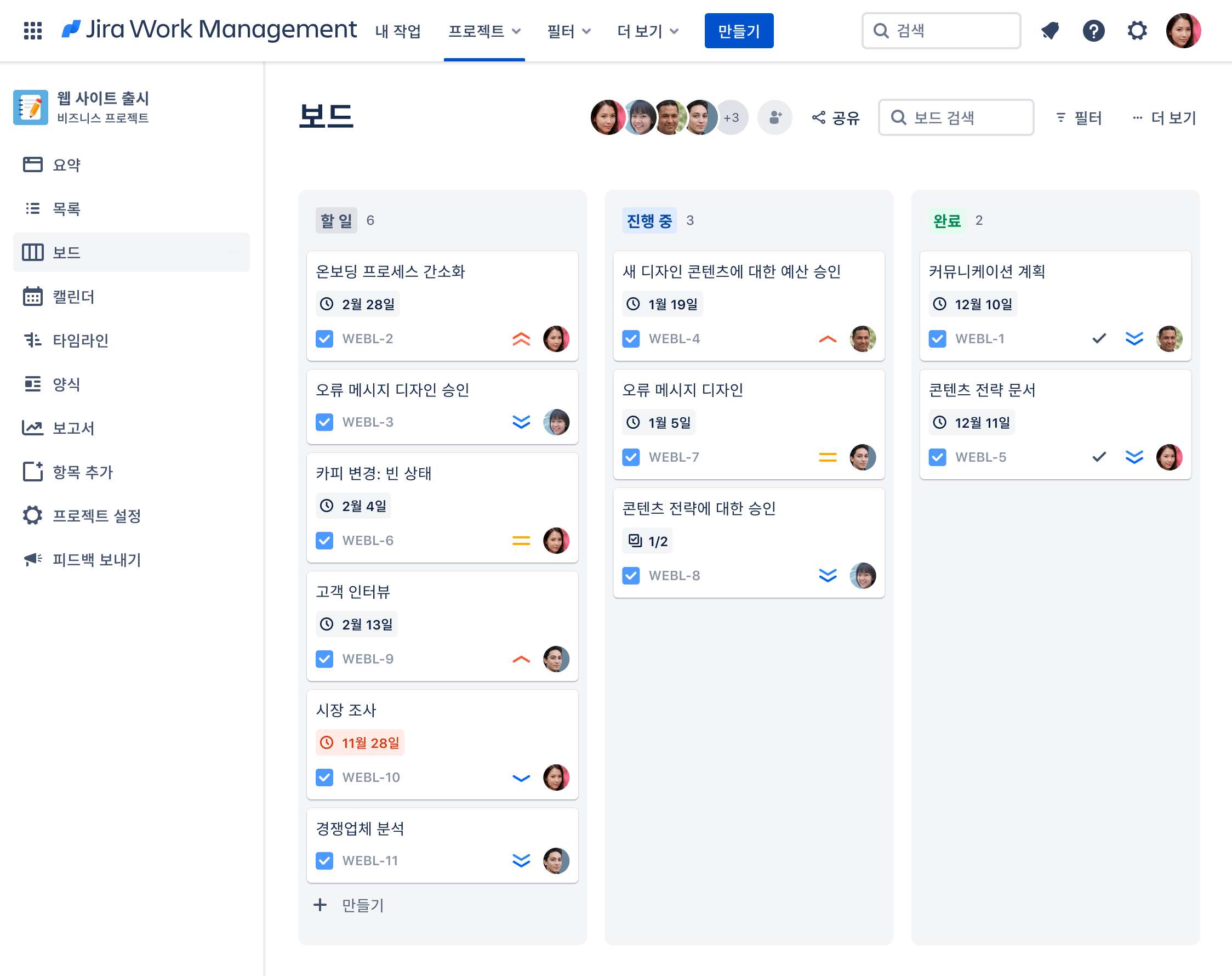The width and height of the screenshot is (1232, 976).
Task: Toggle task type checkbox on WEBL-6
Action: tap(324, 541)
